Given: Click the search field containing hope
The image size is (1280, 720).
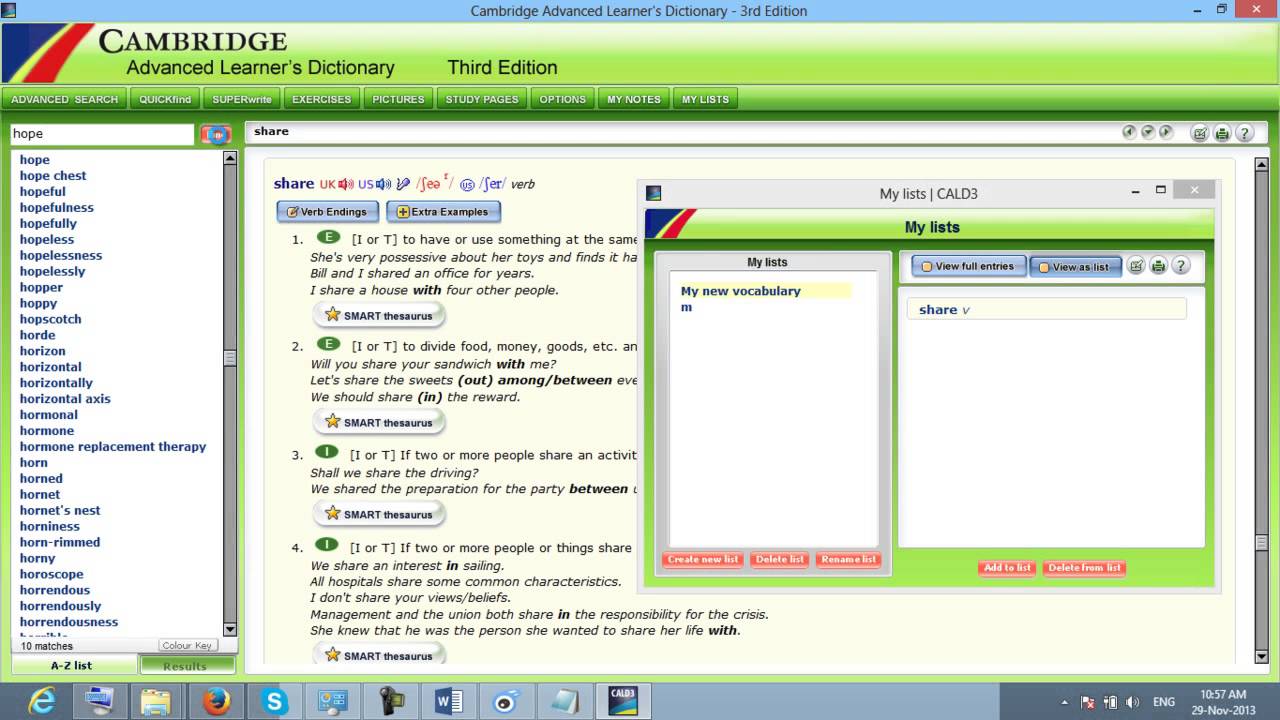Looking at the screenshot, I should tap(102, 134).
